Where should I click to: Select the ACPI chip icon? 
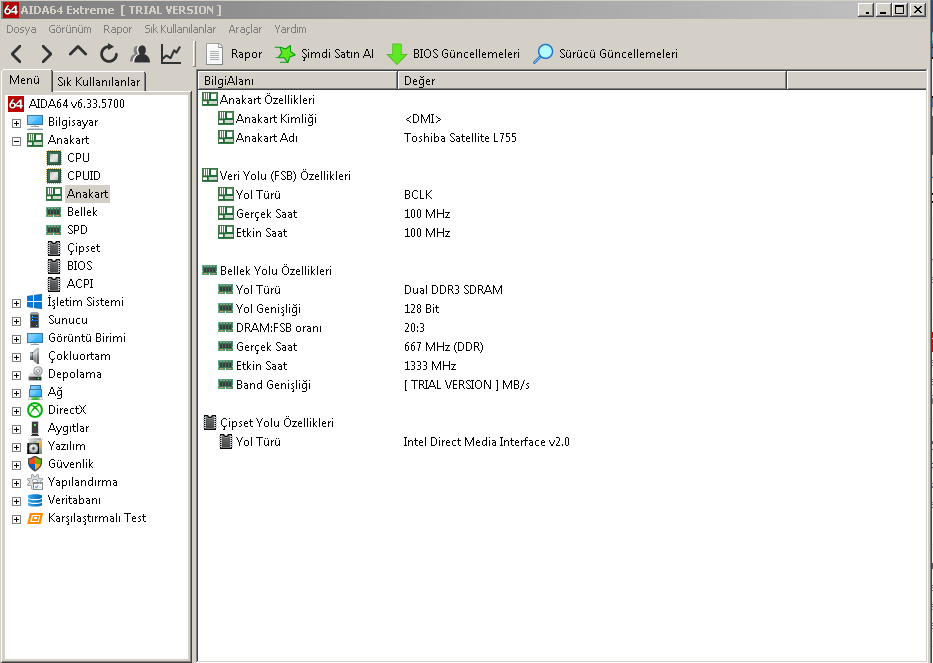pos(54,284)
